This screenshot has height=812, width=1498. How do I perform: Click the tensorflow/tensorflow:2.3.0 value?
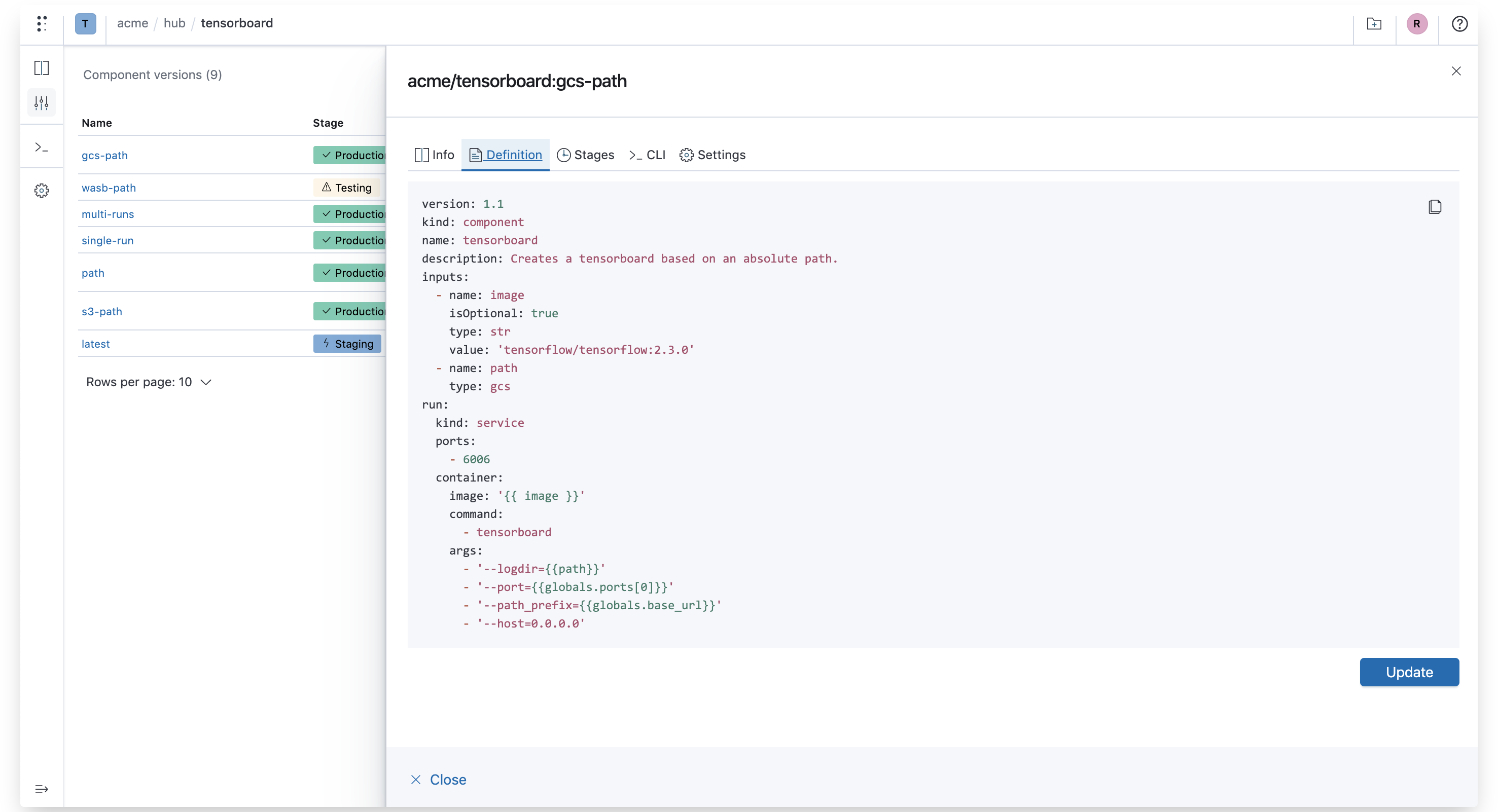[x=596, y=349]
